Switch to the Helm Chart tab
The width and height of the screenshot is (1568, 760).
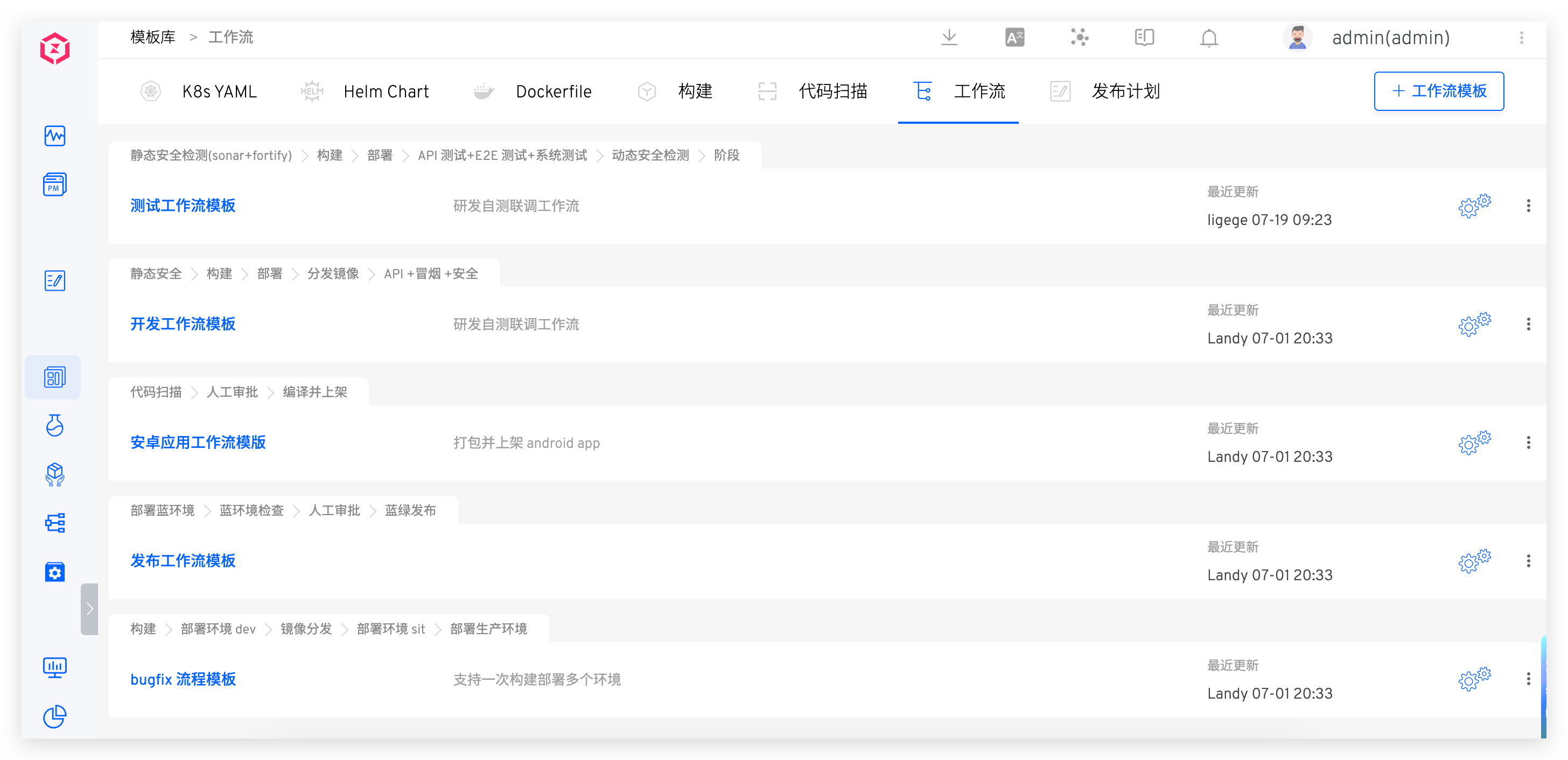pos(386,92)
